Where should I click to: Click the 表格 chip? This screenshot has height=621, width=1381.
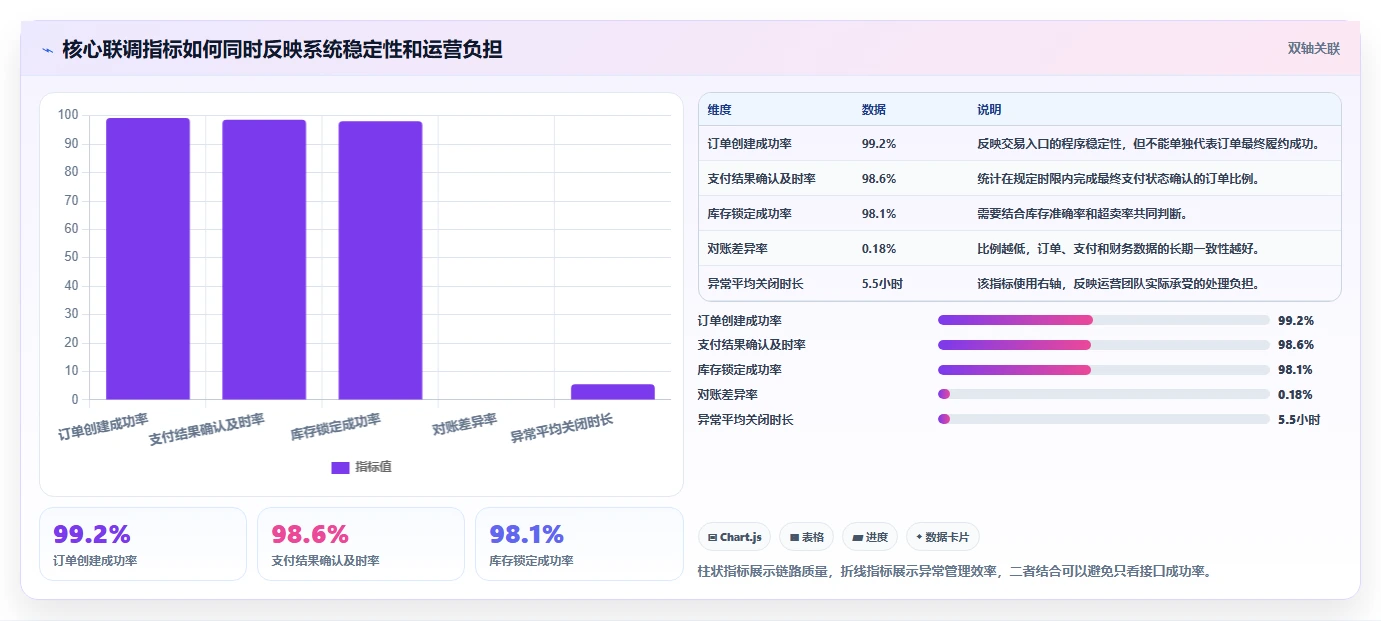coord(807,537)
